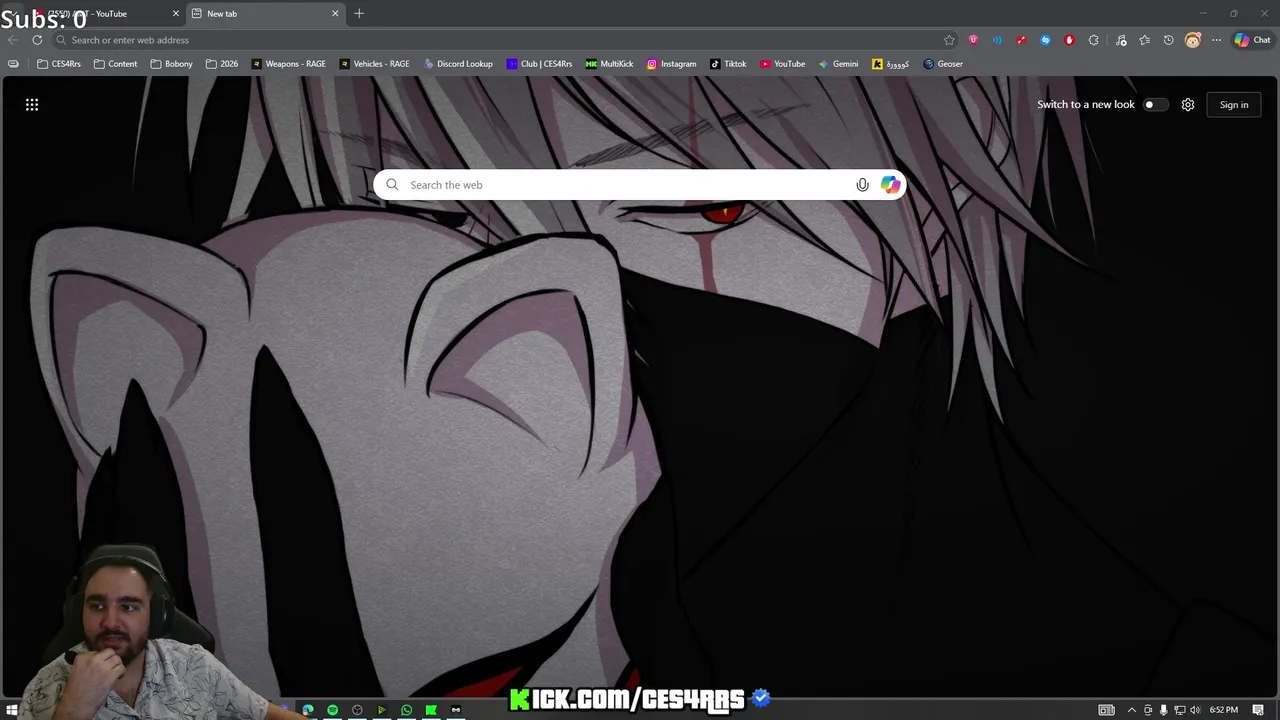The width and height of the screenshot is (1280, 720).
Task: Open a new tab with plus button
Action: pyautogui.click(x=359, y=14)
